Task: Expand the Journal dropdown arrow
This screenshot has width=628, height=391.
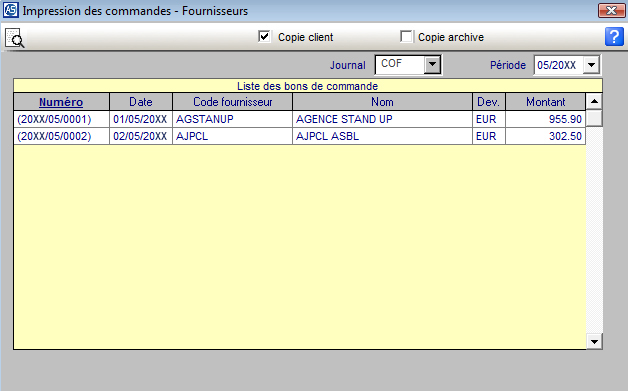Action: click(x=433, y=64)
